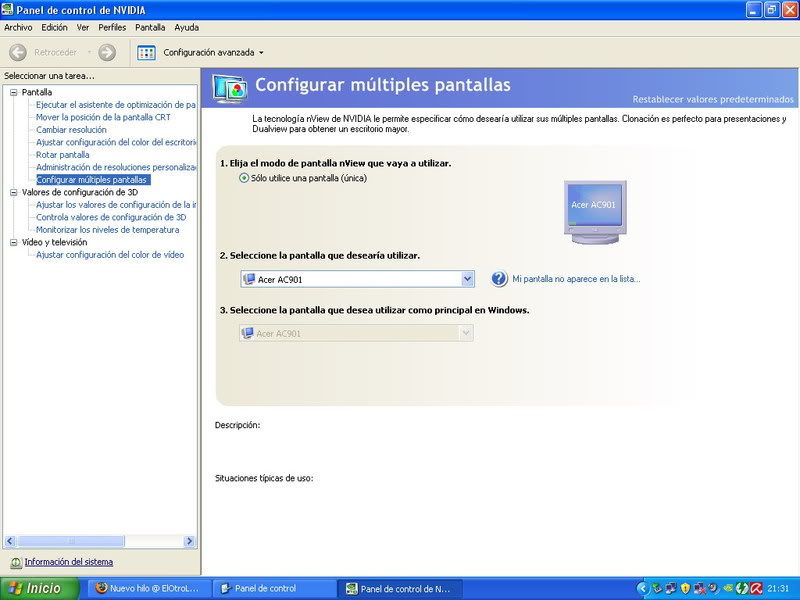Open the Pantalla menu
The image size is (800, 600).
(150, 28)
